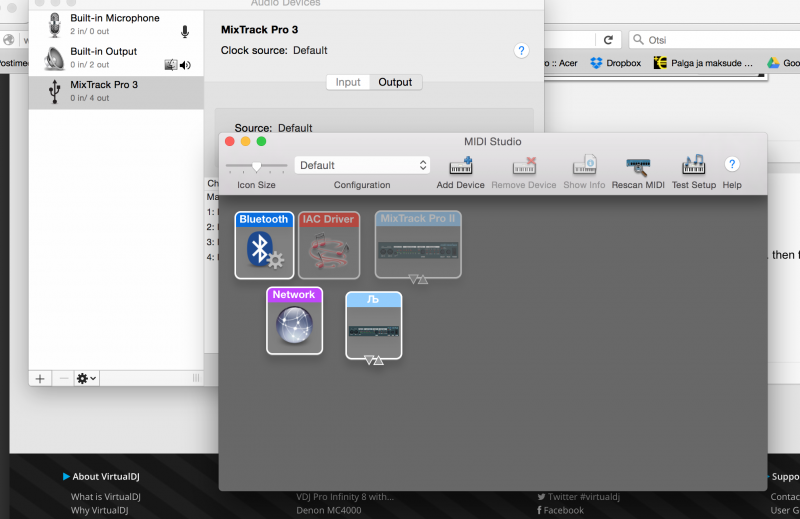Open the gear action menu in device list
The image size is (800, 519).
coord(86,378)
